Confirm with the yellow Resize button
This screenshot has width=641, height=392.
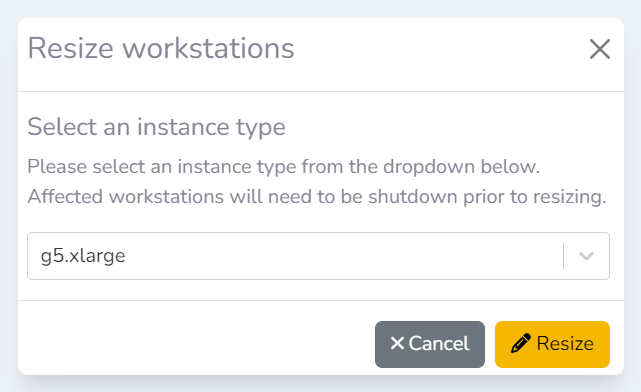point(552,344)
